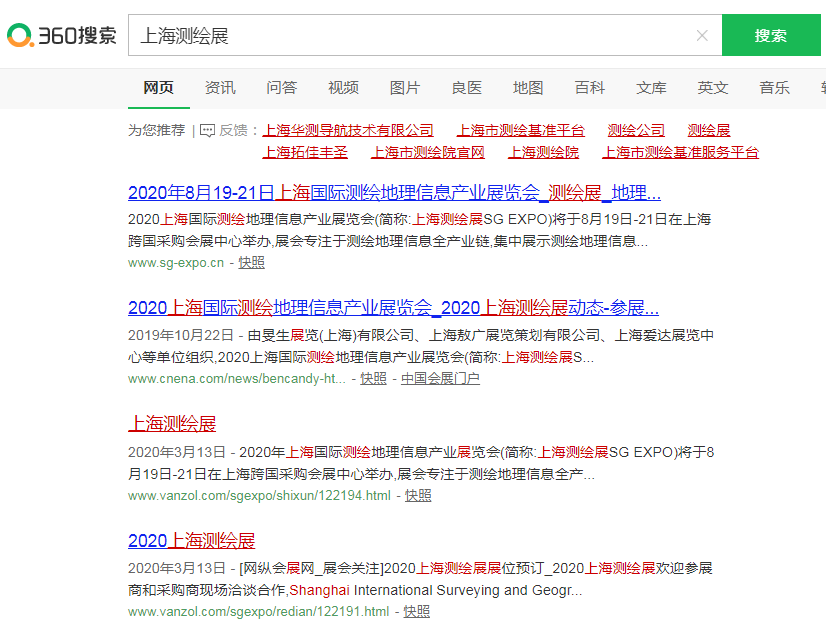
Task: Go to the 视频 tab
Action: click(343, 87)
